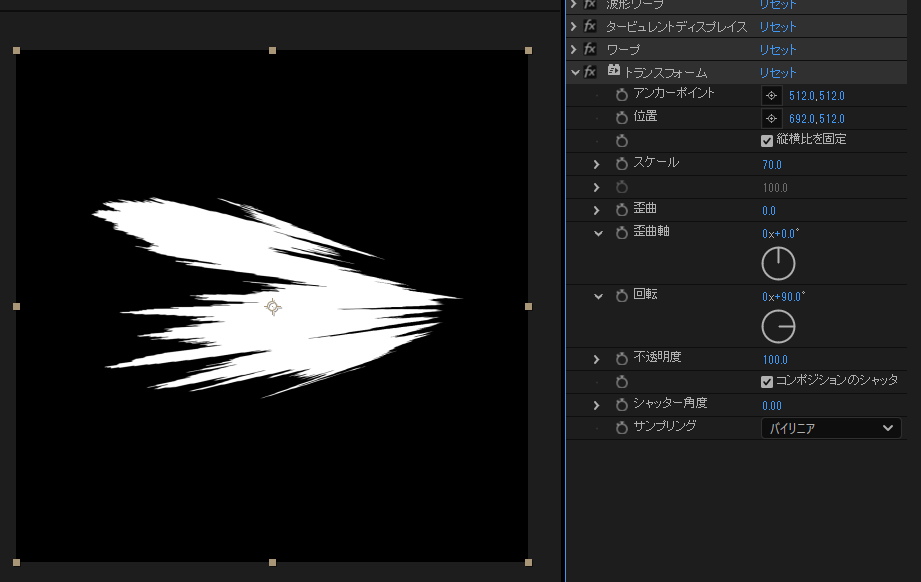Viewport: 921px width, 582px height.
Task: Click the アンカーポイント stopwatch icon
Action: (621, 95)
